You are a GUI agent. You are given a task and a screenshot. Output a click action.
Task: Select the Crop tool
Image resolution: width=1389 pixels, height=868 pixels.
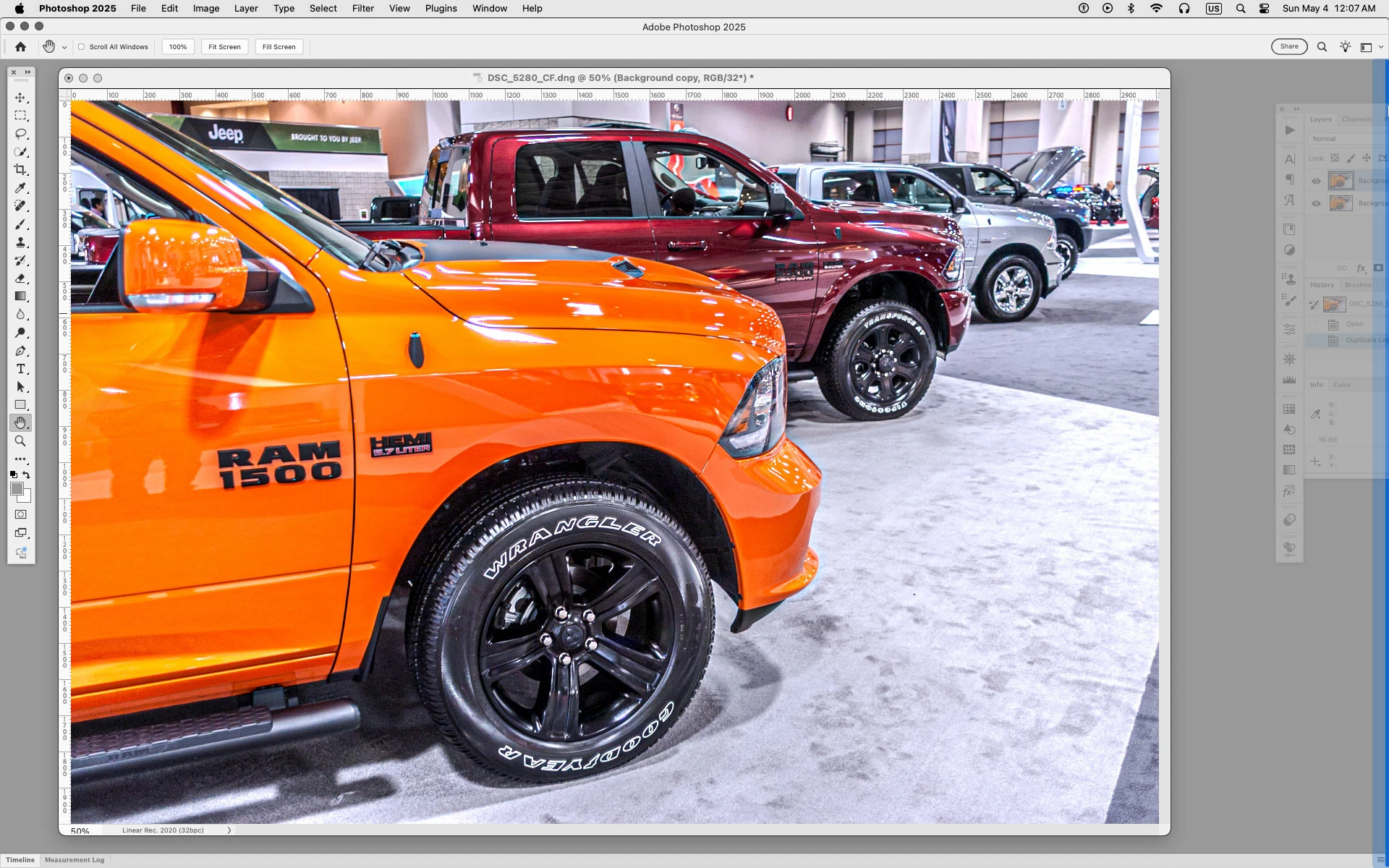[x=20, y=170]
